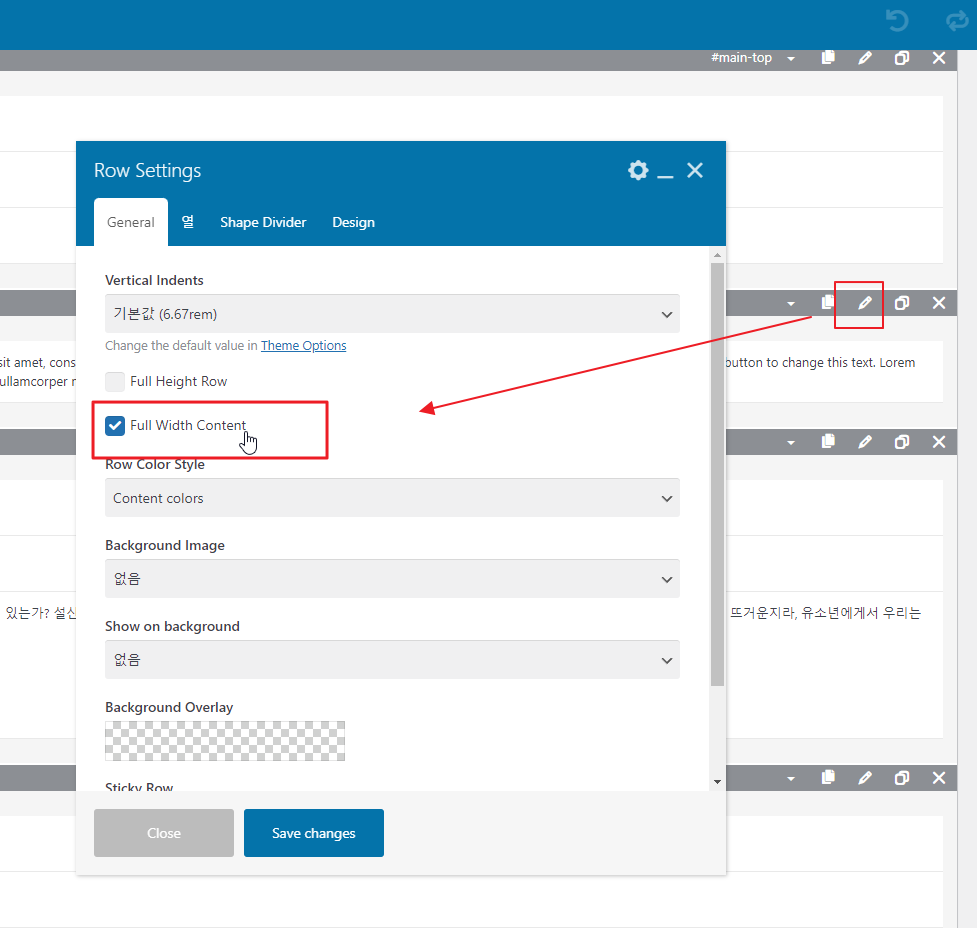
Task: Edit the row containing Korean 뜨거운지라 text
Action: pos(865,442)
